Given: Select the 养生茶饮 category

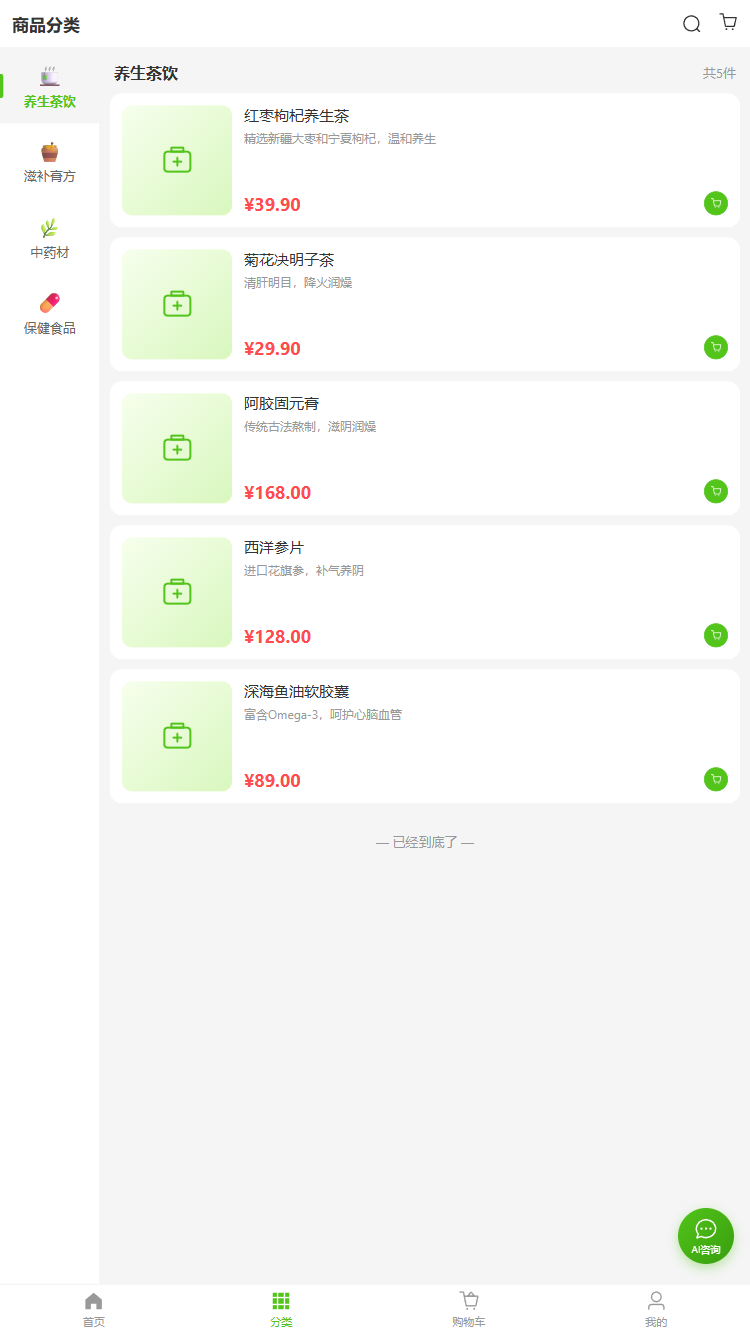Looking at the screenshot, I should coord(50,88).
